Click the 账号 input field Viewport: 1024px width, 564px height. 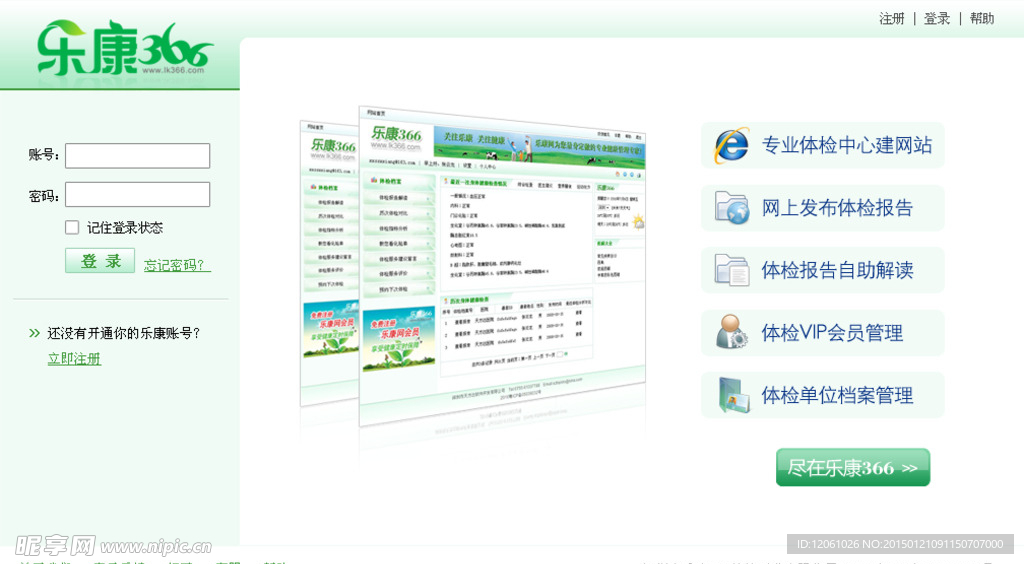pyautogui.click(x=138, y=155)
